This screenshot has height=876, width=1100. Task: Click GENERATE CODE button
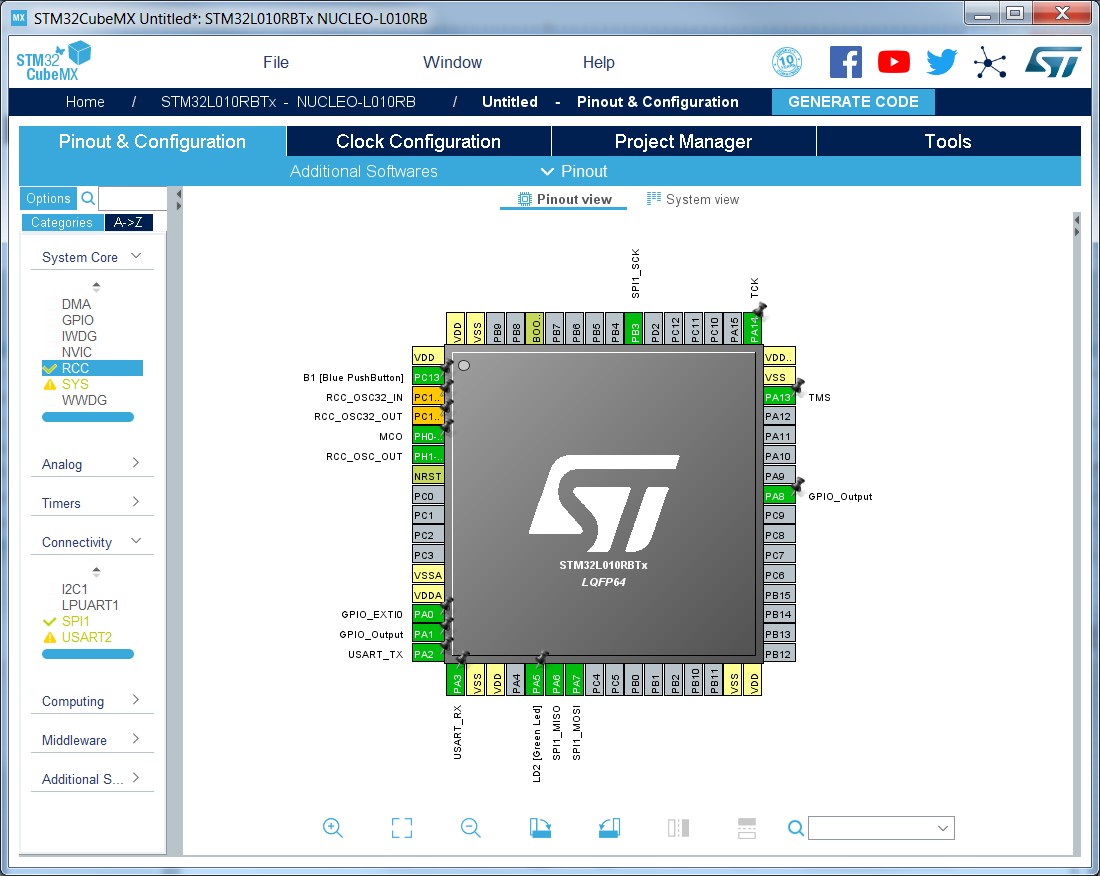pyautogui.click(x=853, y=102)
